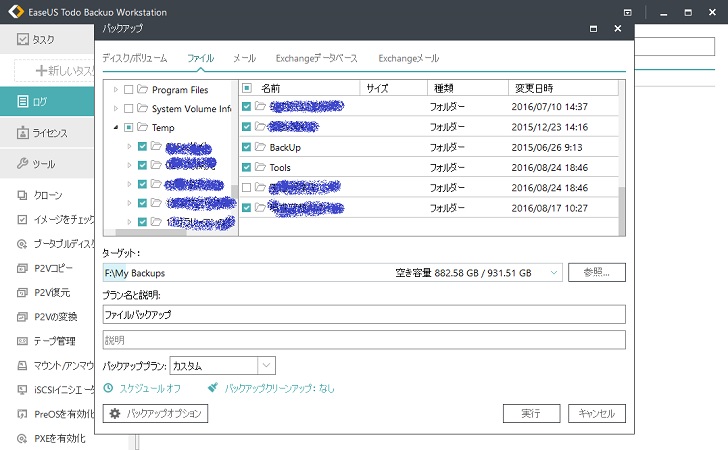Click the main window tray-menu icon

(628, 13)
